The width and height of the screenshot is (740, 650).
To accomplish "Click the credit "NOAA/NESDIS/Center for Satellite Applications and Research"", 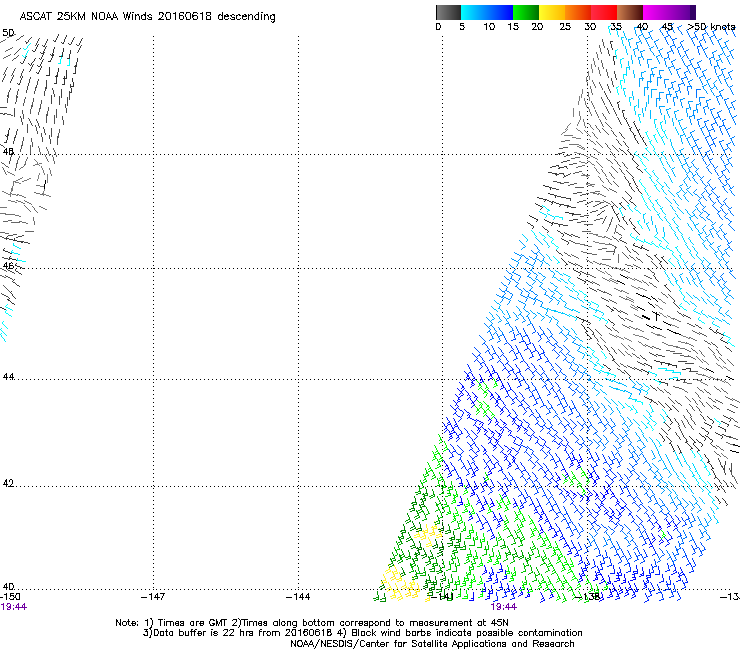I will tap(432, 644).
